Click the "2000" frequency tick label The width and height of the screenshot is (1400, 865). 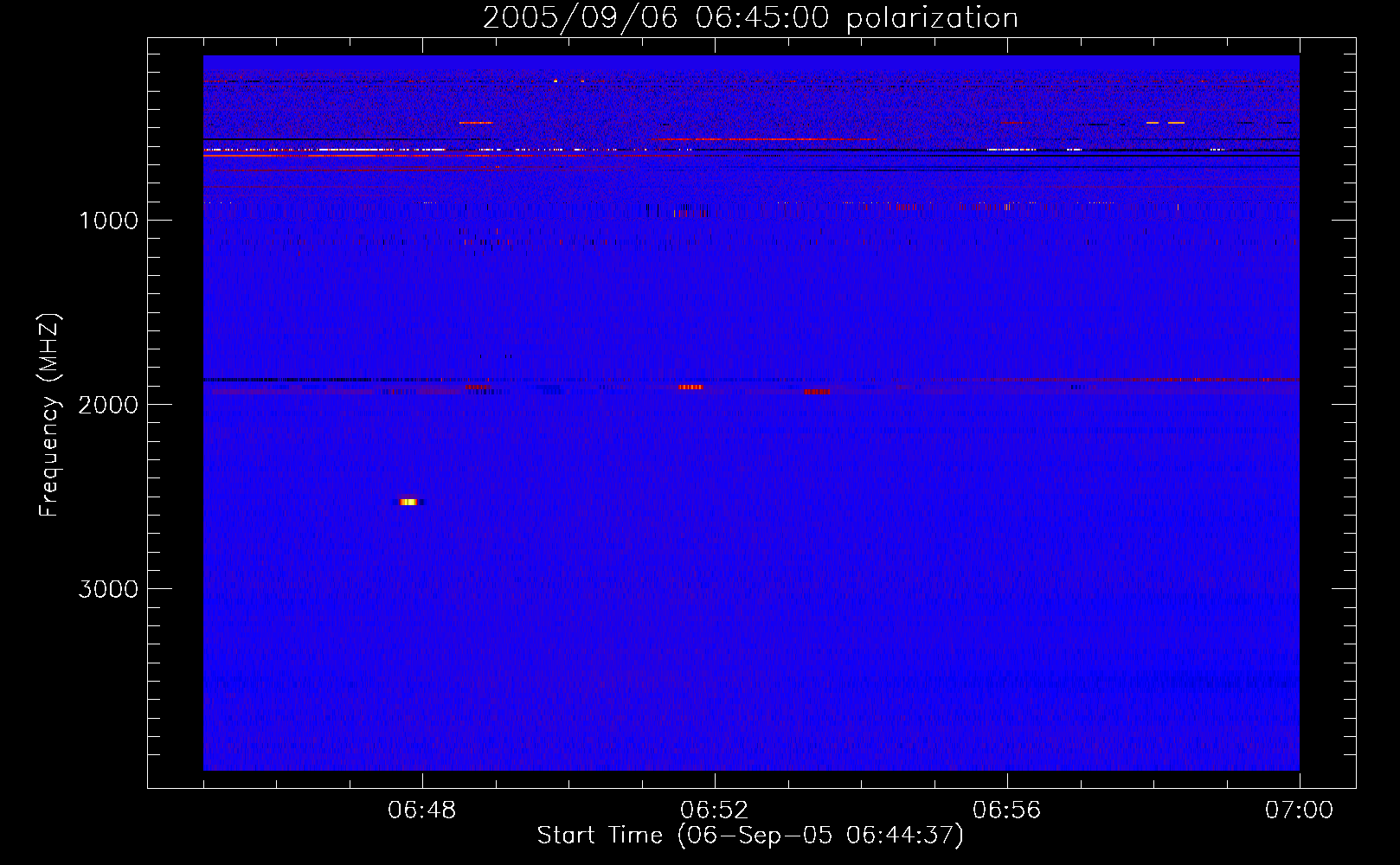coord(109,405)
